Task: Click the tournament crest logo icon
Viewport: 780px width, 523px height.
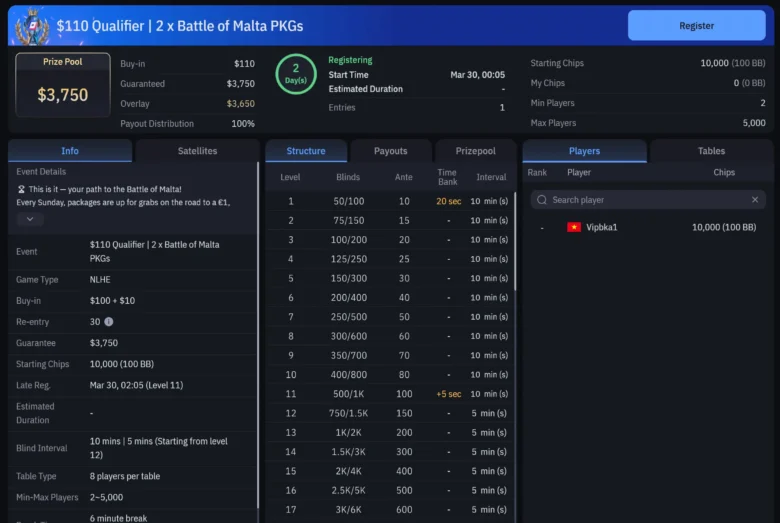Action: pyautogui.click(x=32, y=27)
